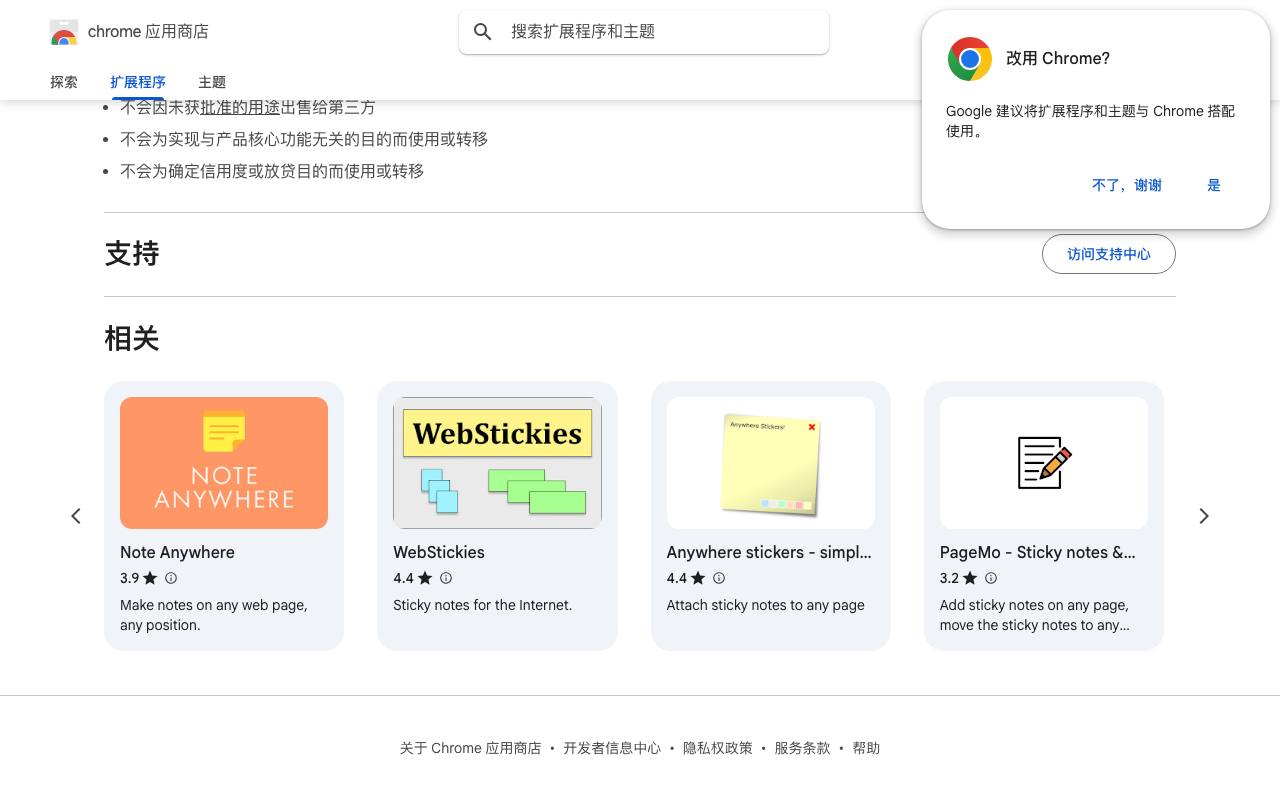This screenshot has width=1280, height=800.
Task: Click the star icon beside Note Anywhere's 3.9 rating
Action: (150, 578)
